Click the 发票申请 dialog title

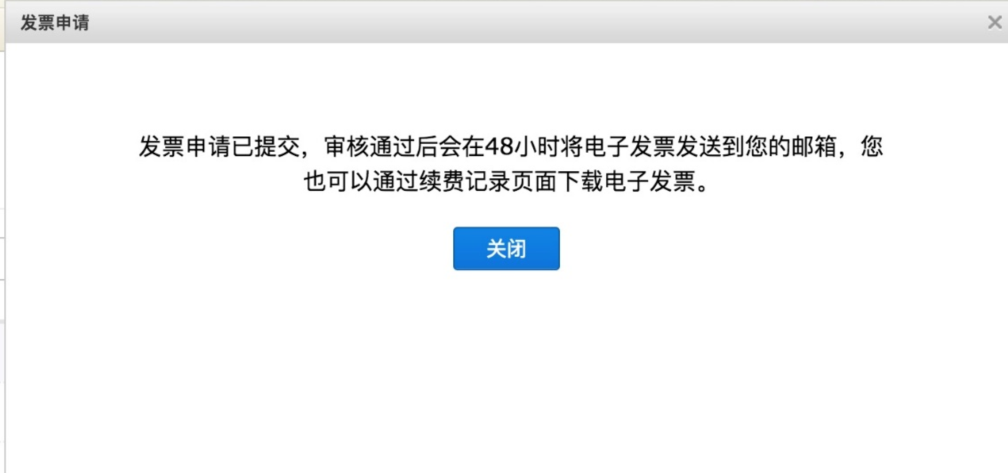click(55, 23)
